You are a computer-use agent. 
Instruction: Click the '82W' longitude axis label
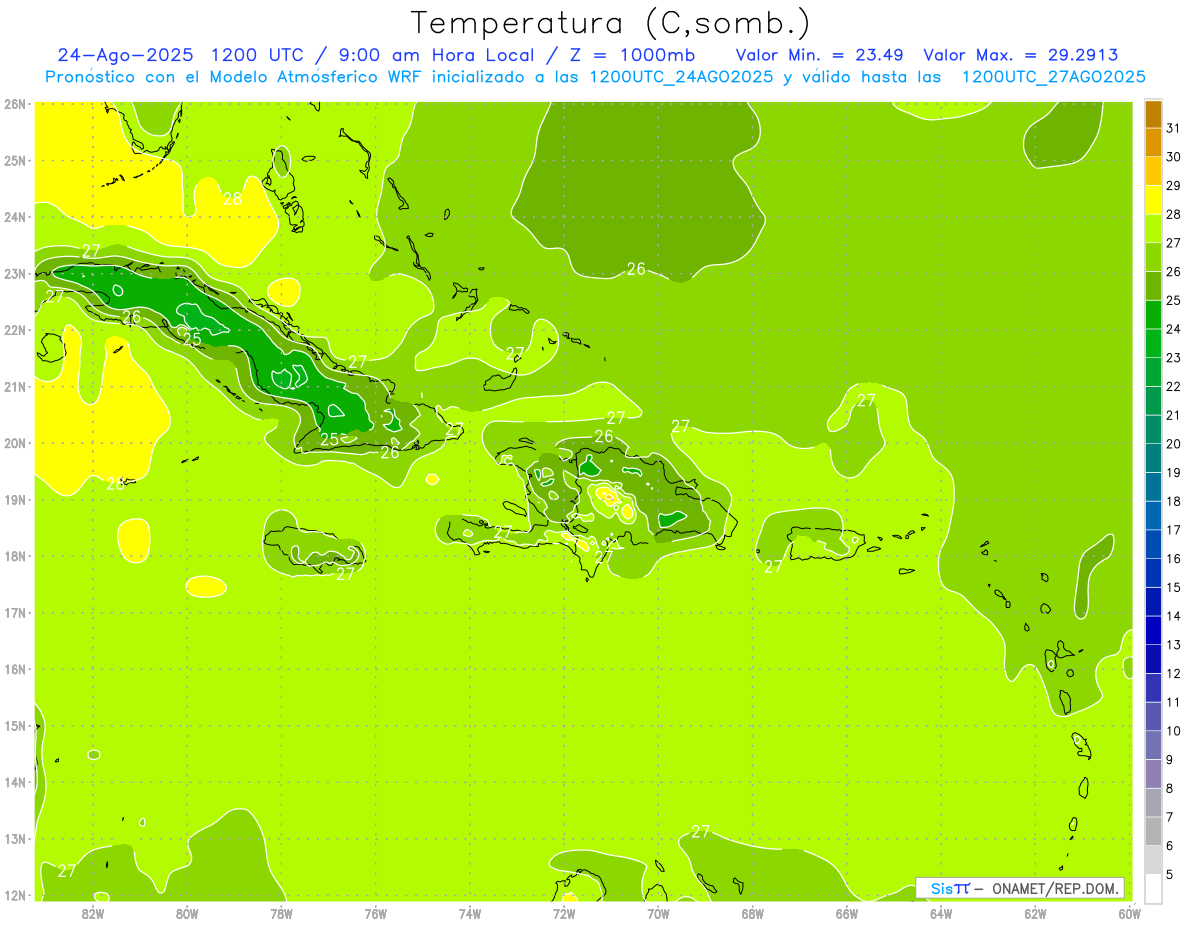click(93, 912)
